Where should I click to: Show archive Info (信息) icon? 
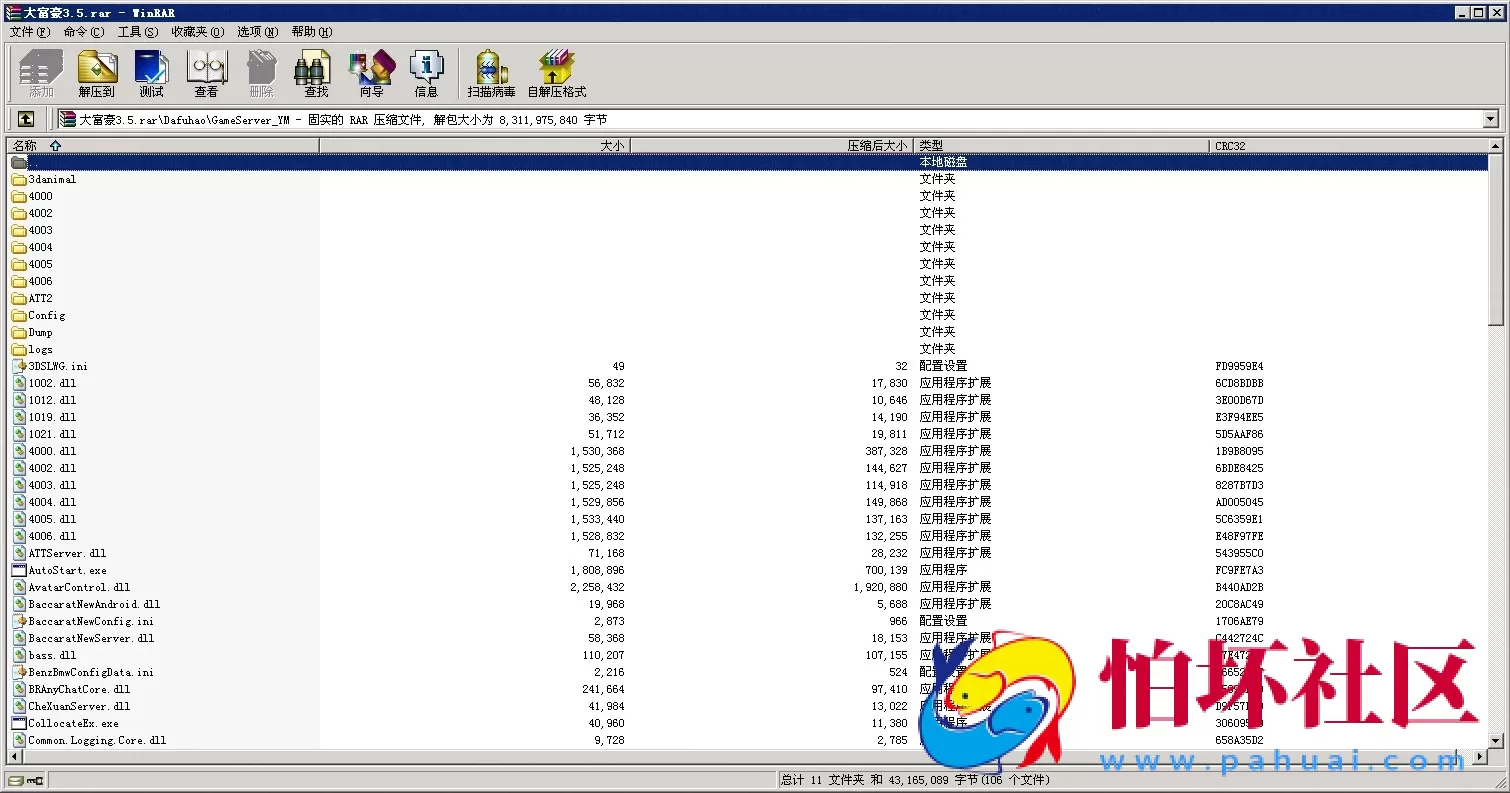point(426,74)
